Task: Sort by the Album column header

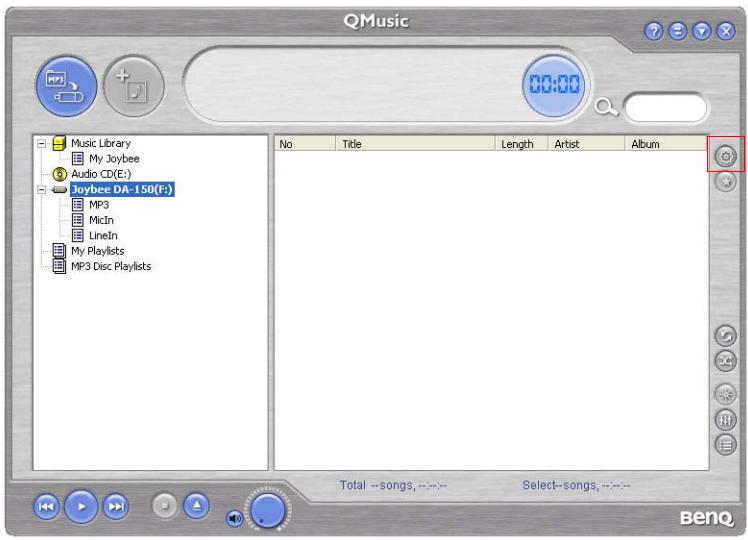Action: click(x=666, y=144)
